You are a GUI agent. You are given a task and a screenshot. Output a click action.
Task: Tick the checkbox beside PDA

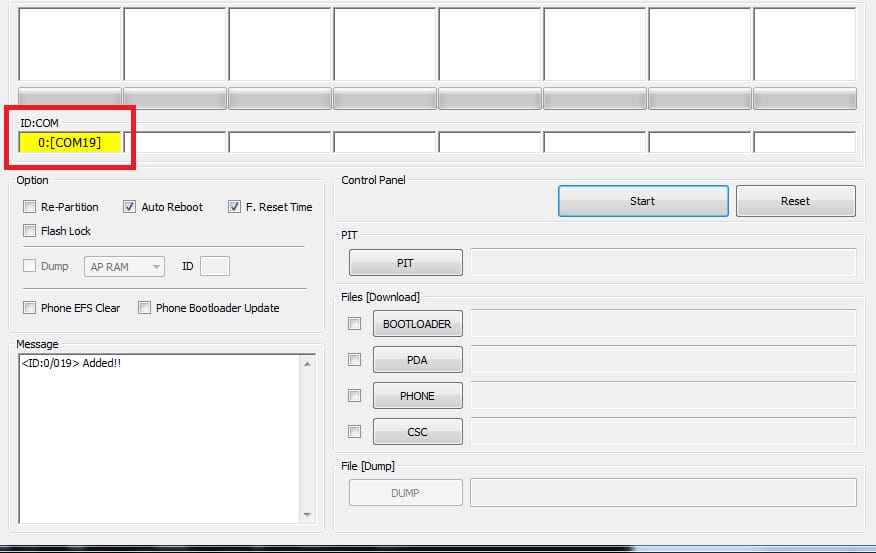354,359
